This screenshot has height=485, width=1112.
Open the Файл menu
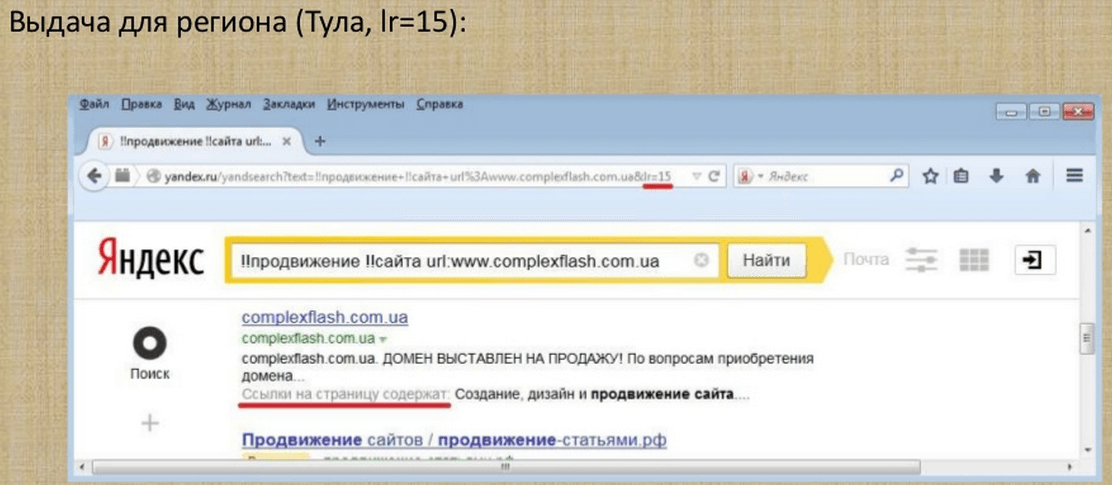[x=94, y=105]
